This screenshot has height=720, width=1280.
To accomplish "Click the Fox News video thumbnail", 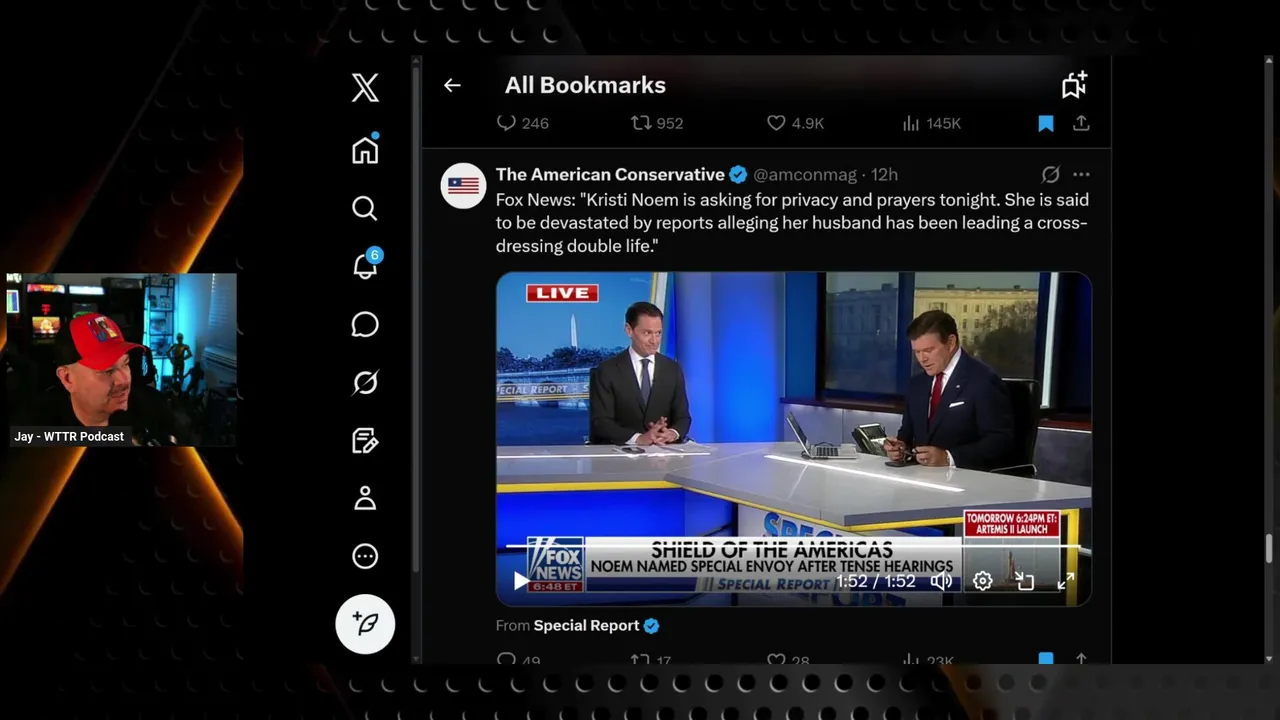I will click(793, 438).
